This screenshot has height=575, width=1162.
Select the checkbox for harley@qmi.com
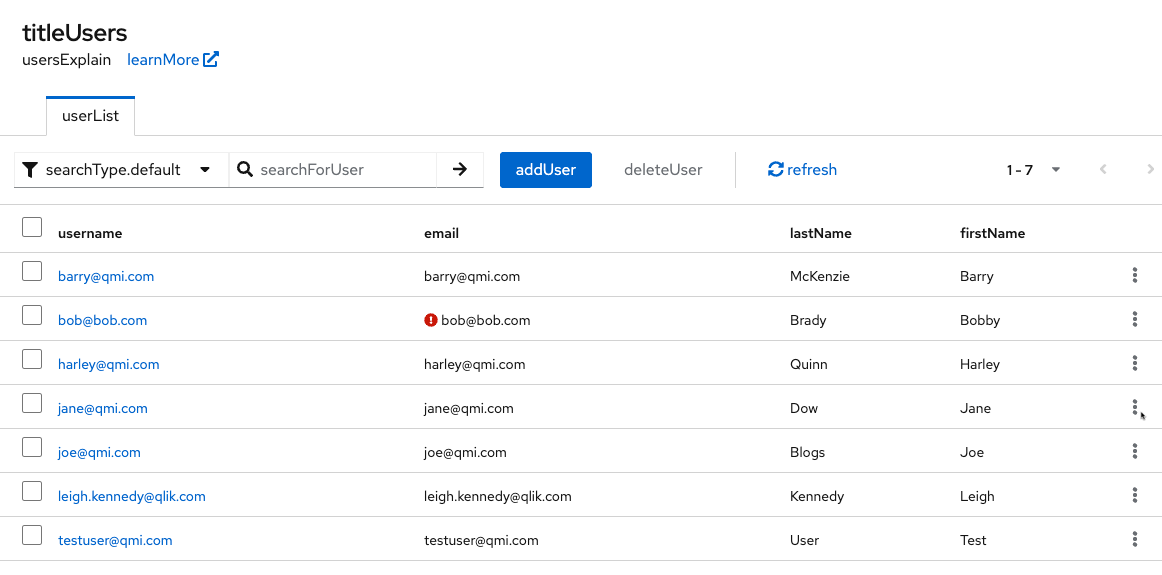point(32,359)
